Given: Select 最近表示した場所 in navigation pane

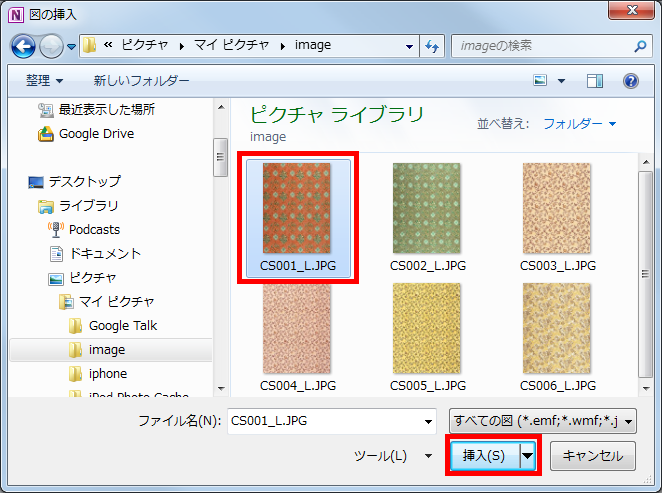Looking at the screenshot, I should tap(106, 110).
